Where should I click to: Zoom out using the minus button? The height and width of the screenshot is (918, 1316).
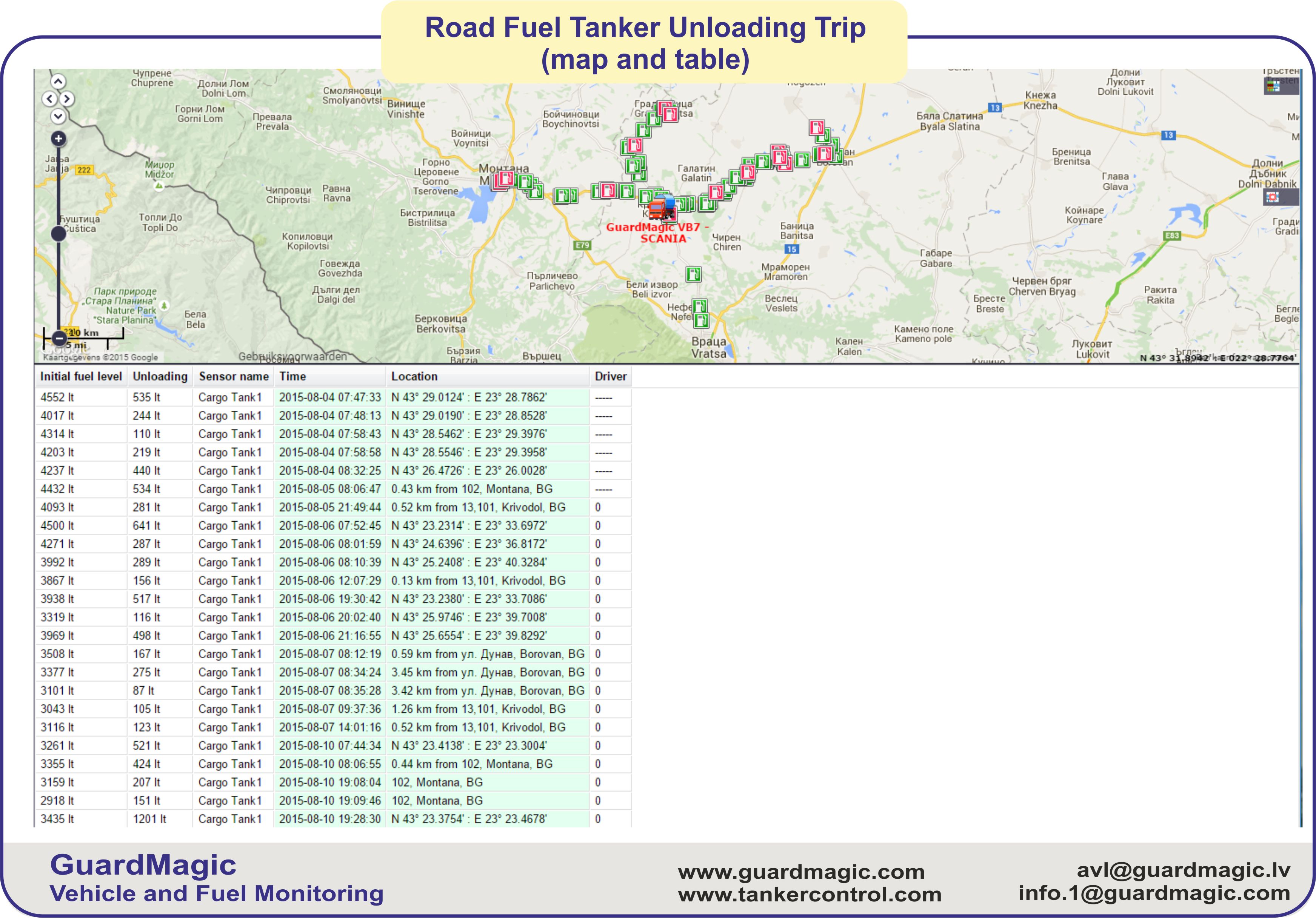point(59,338)
